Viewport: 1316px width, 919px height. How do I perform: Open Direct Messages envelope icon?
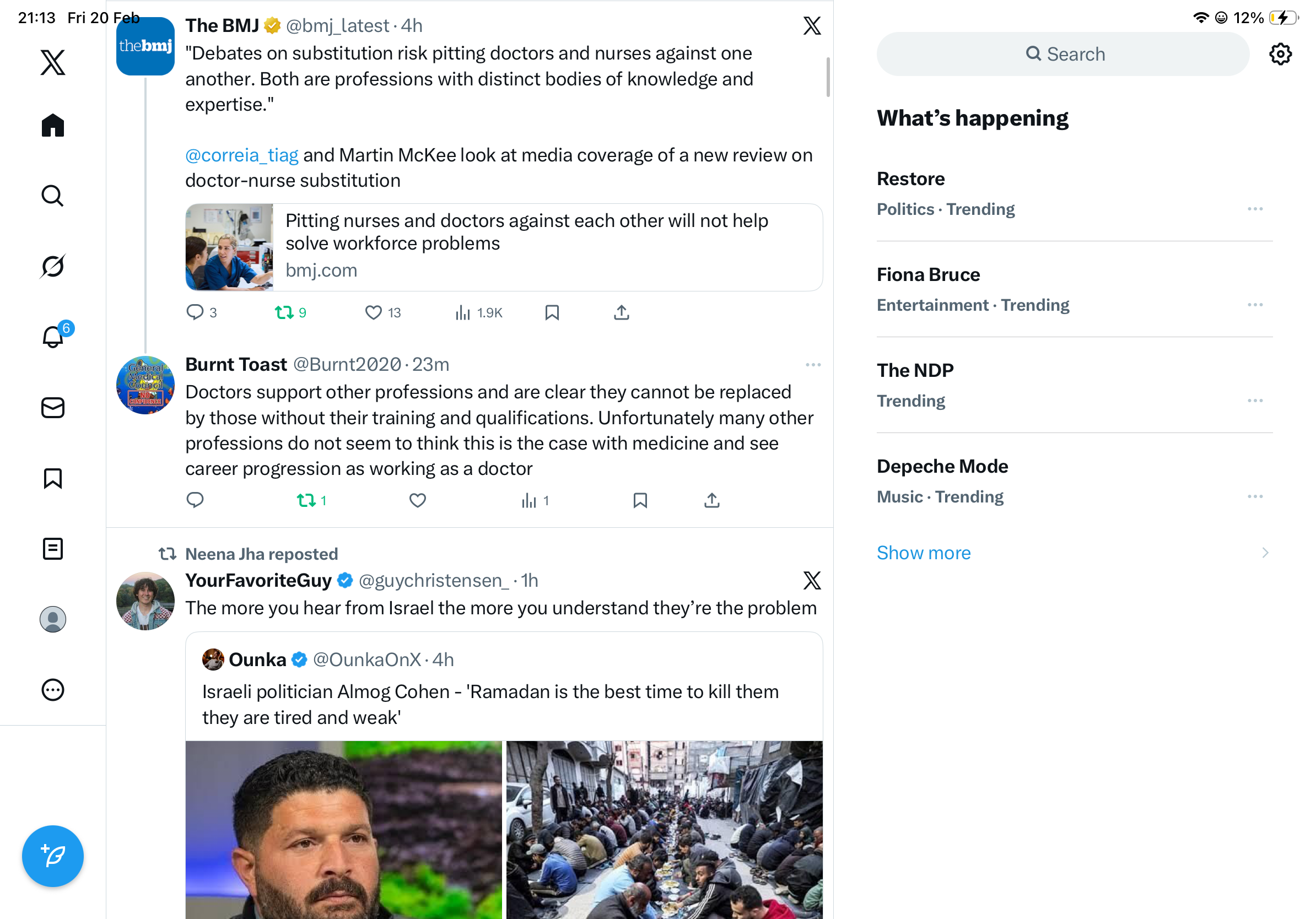pos(53,407)
